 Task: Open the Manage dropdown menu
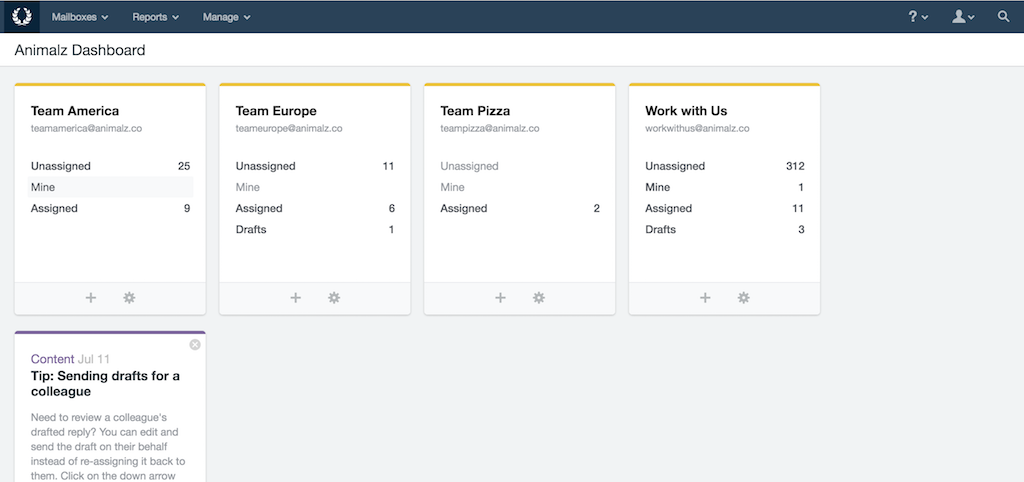[226, 17]
